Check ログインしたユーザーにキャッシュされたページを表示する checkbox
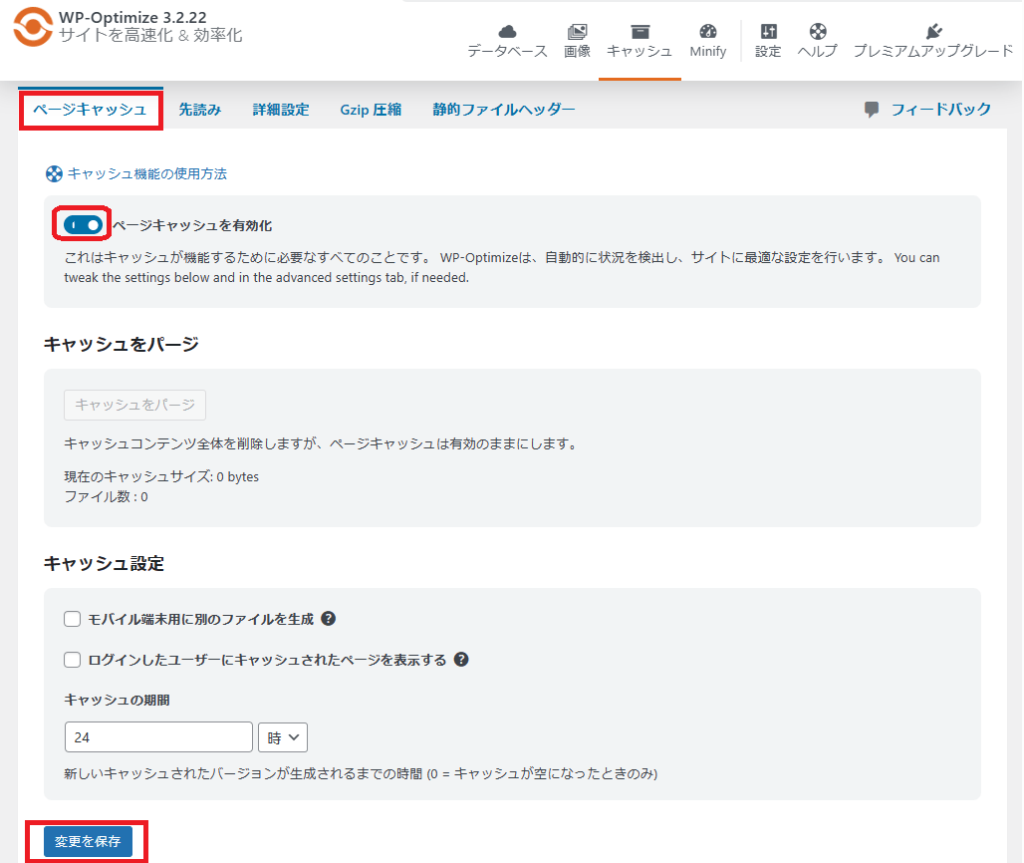Screen dimensions: 1024x863 click(x=72, y=660)
